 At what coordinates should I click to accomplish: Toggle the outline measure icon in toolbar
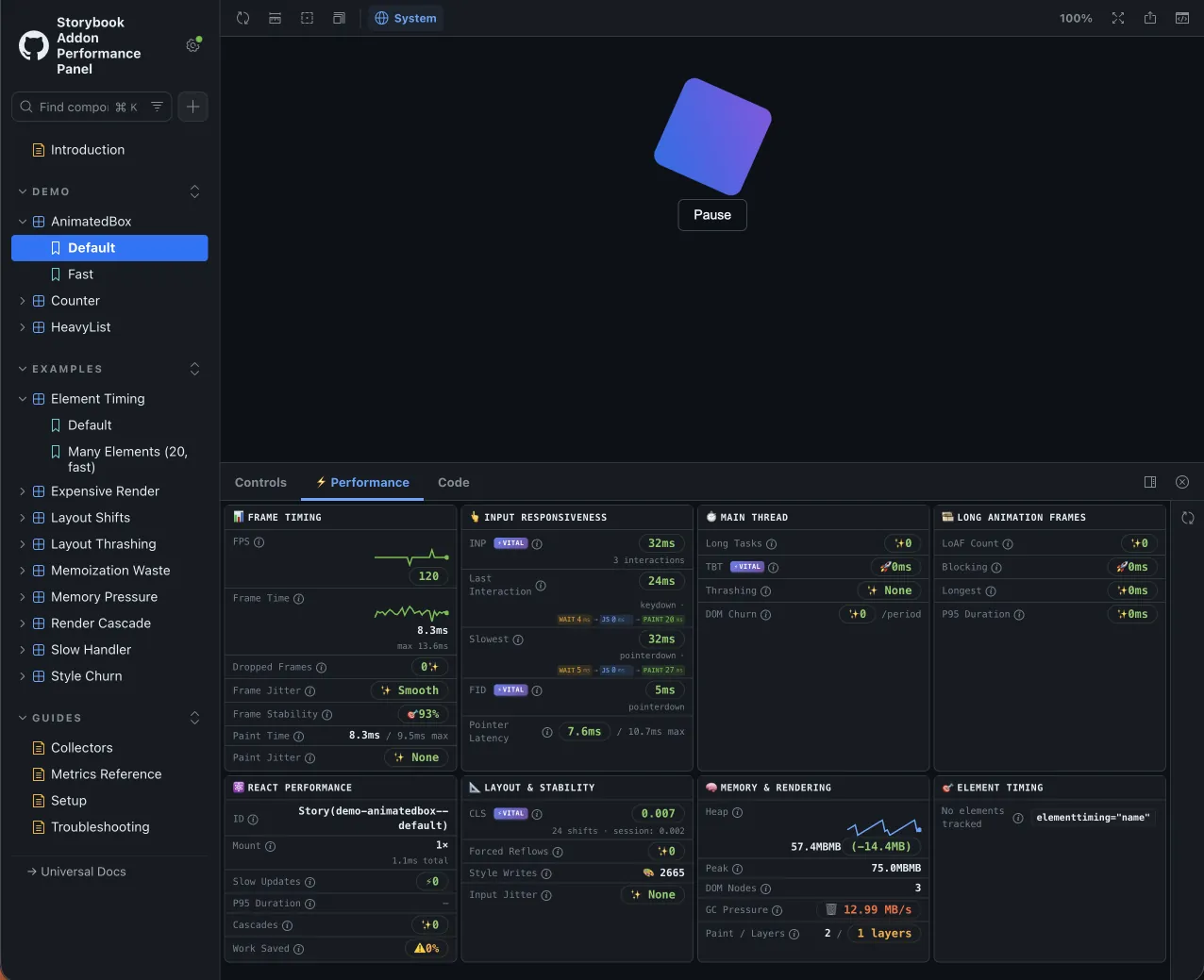click(x=307, y=18)
